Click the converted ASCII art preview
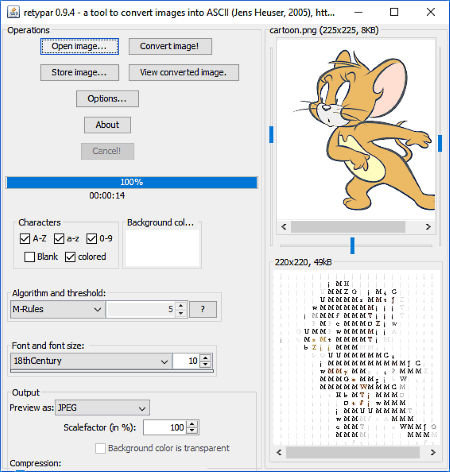The height and width of the screenshot is (472, 450). coord(356,358)
